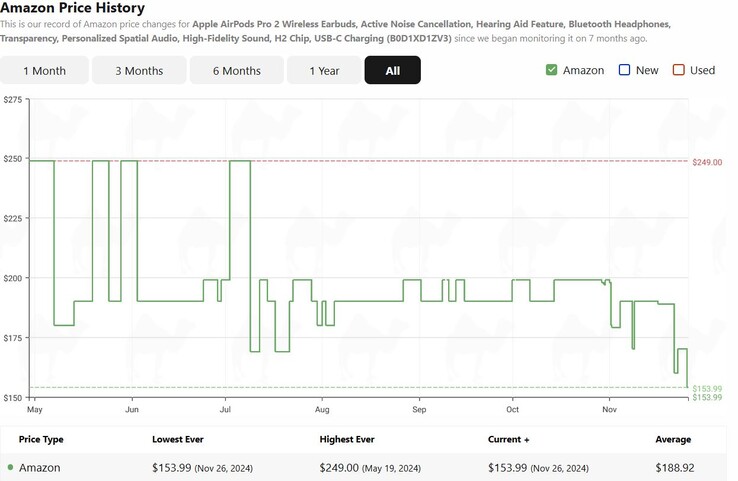738x481 pixels.
Task: Select the 1 Month range tab
Action: (x=44, y=71)
